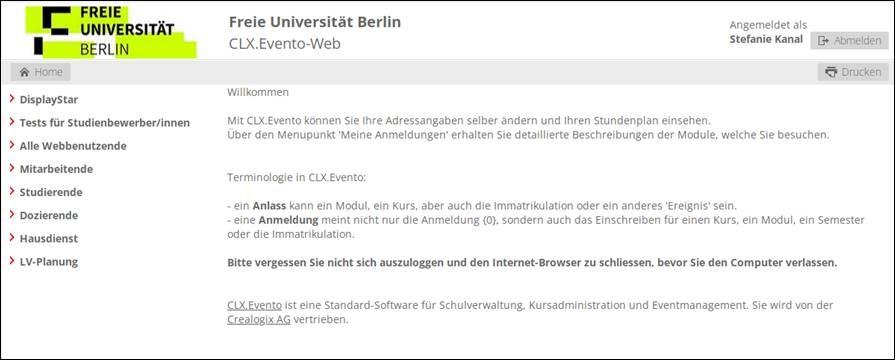
Task: Follow the CLX.Evento link
Action: (x=254, y=305)
